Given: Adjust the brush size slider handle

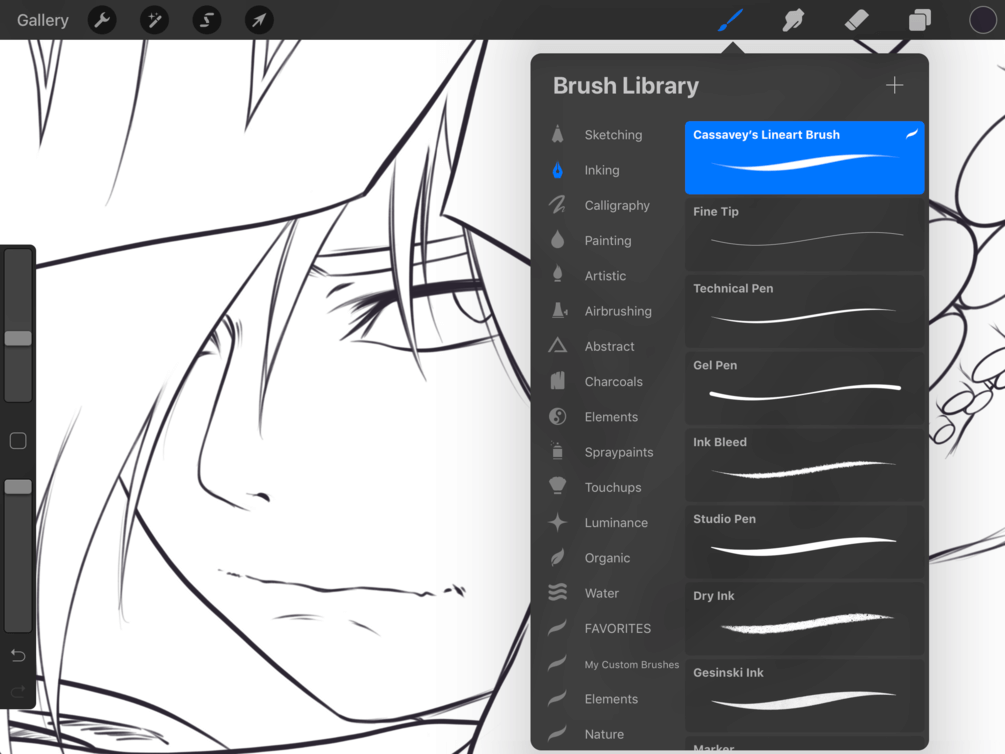Looking at the screenshot, I should tap(18, 339).
